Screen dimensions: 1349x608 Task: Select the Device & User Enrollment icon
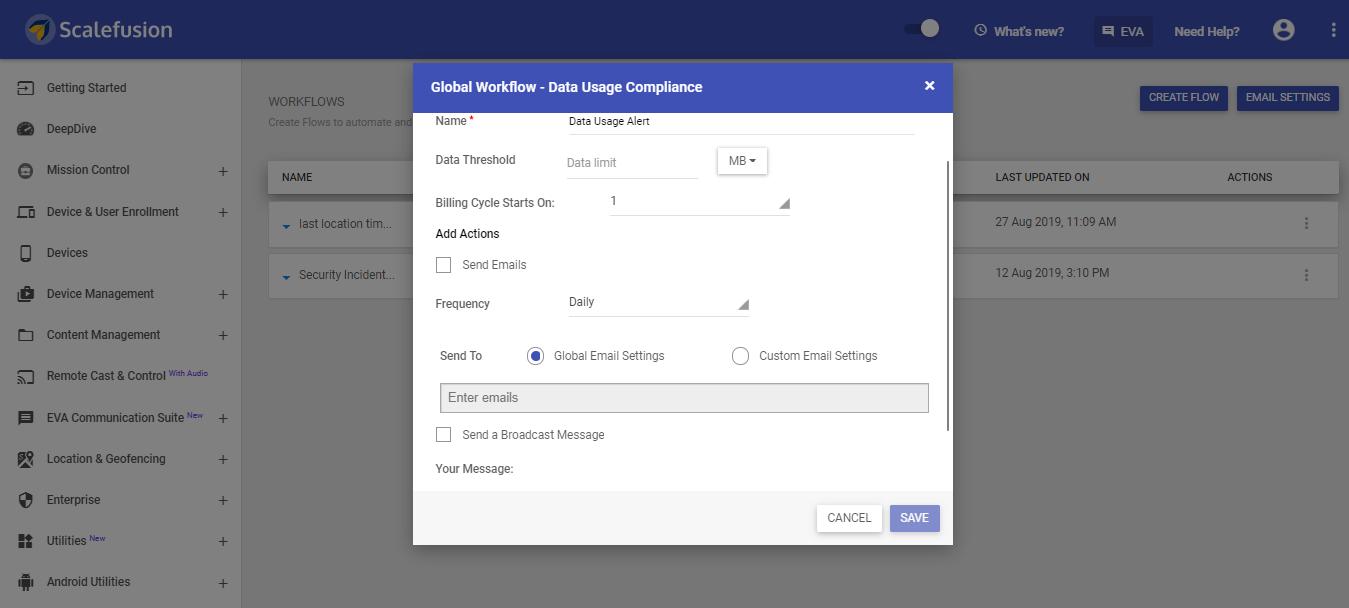(26, 212)
